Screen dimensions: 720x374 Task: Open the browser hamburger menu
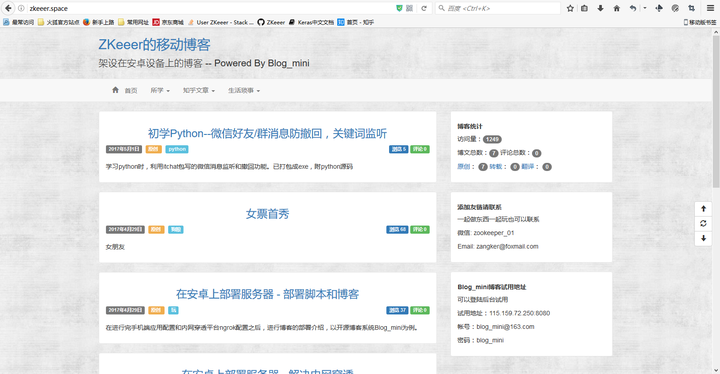tap(710, 8)
